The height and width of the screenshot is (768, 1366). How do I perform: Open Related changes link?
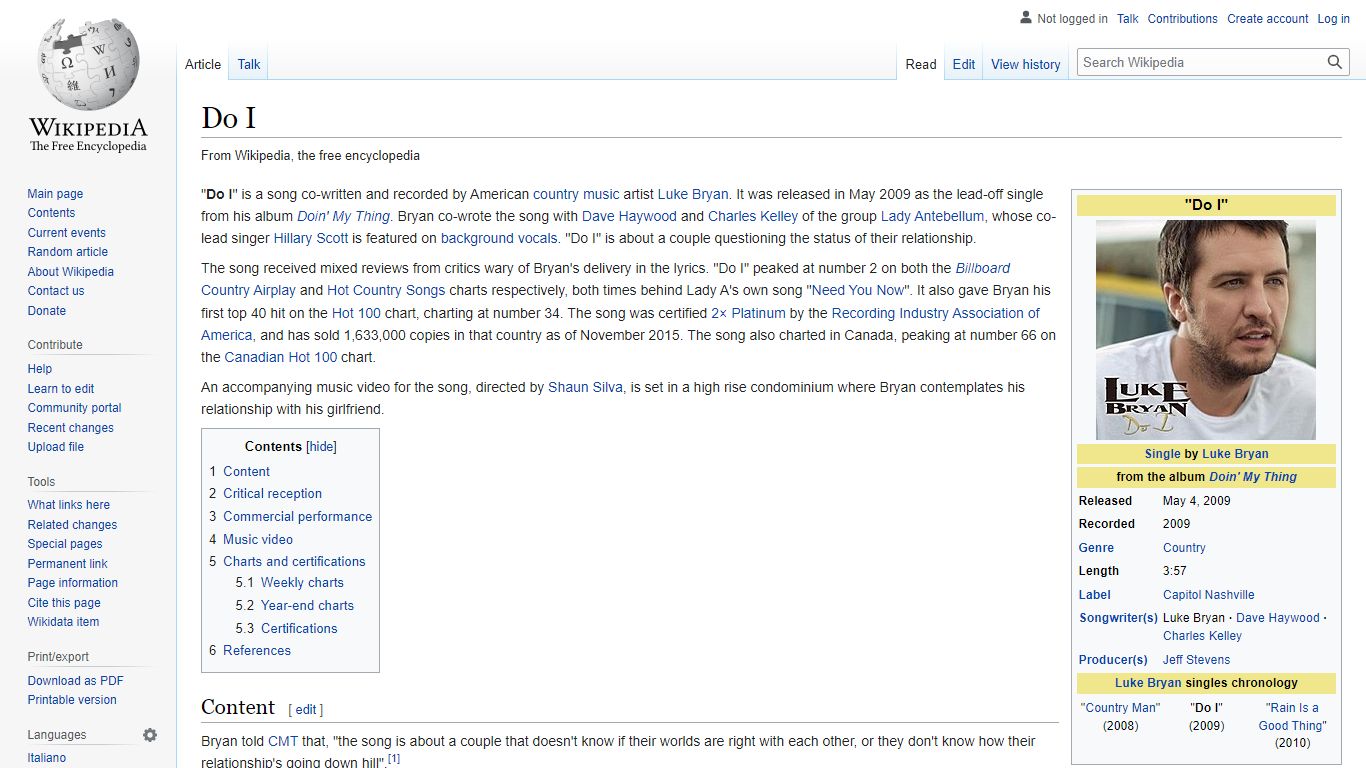click(72, 525)
